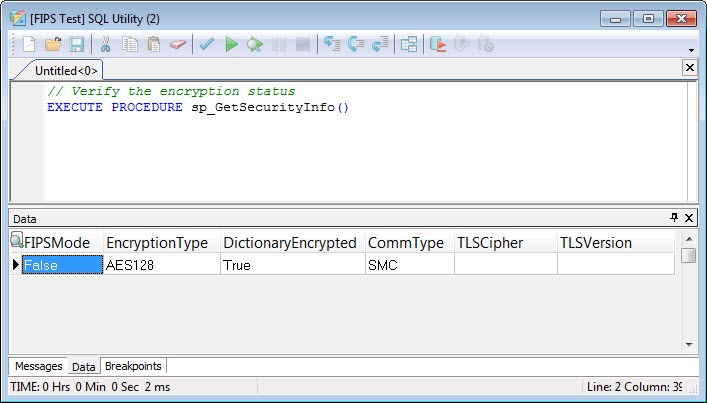Select the True cell under DictionaryEncrypted

[x=293, y=265]
